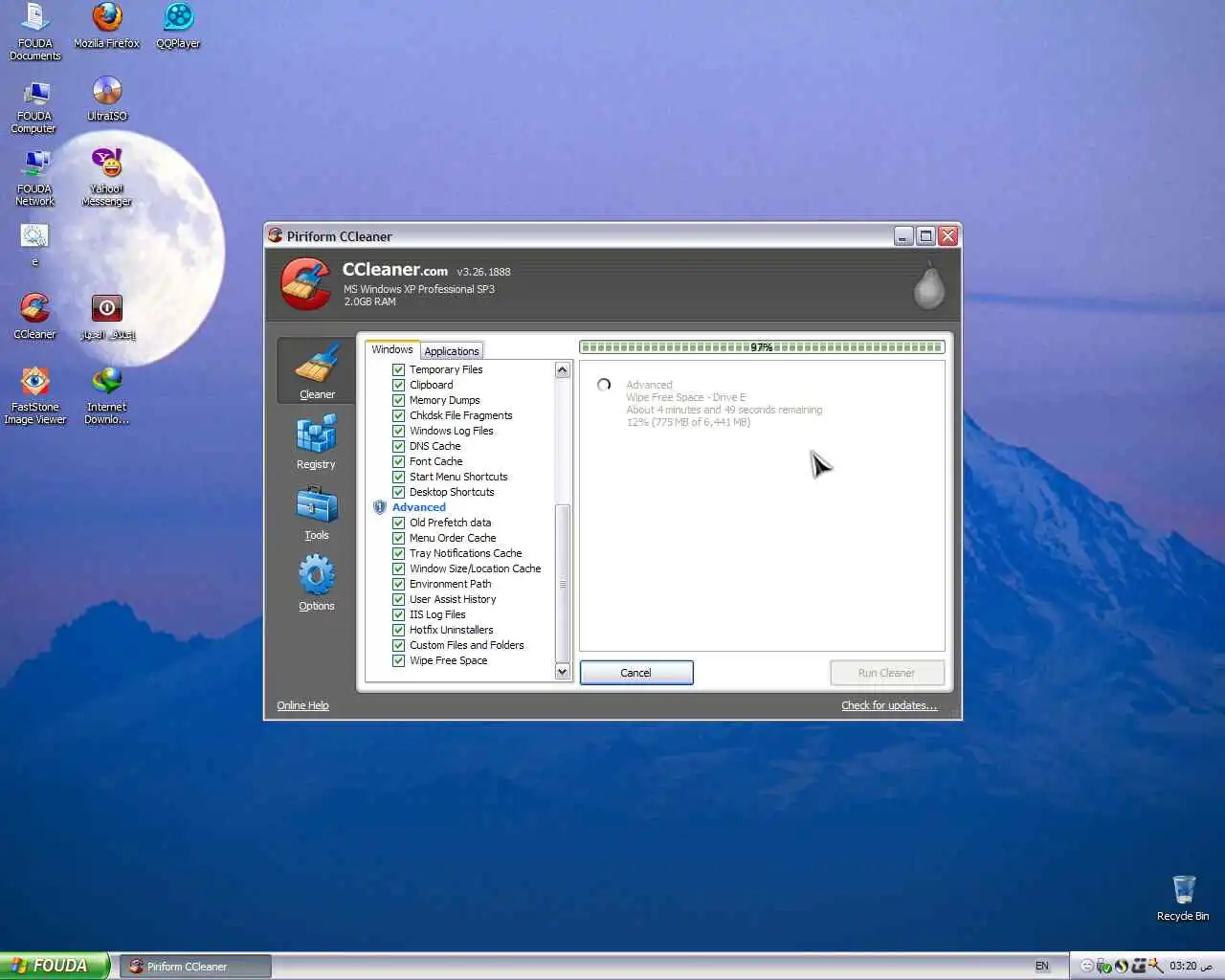Disable Font Cache checkbox

[x=398, y=461]
